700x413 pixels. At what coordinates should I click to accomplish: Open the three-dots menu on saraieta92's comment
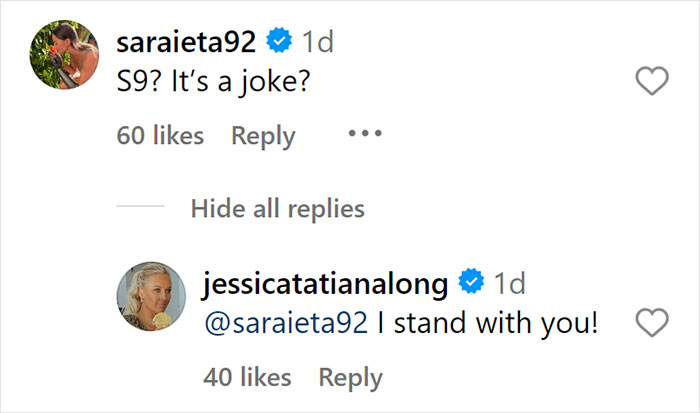click(365, 134)
